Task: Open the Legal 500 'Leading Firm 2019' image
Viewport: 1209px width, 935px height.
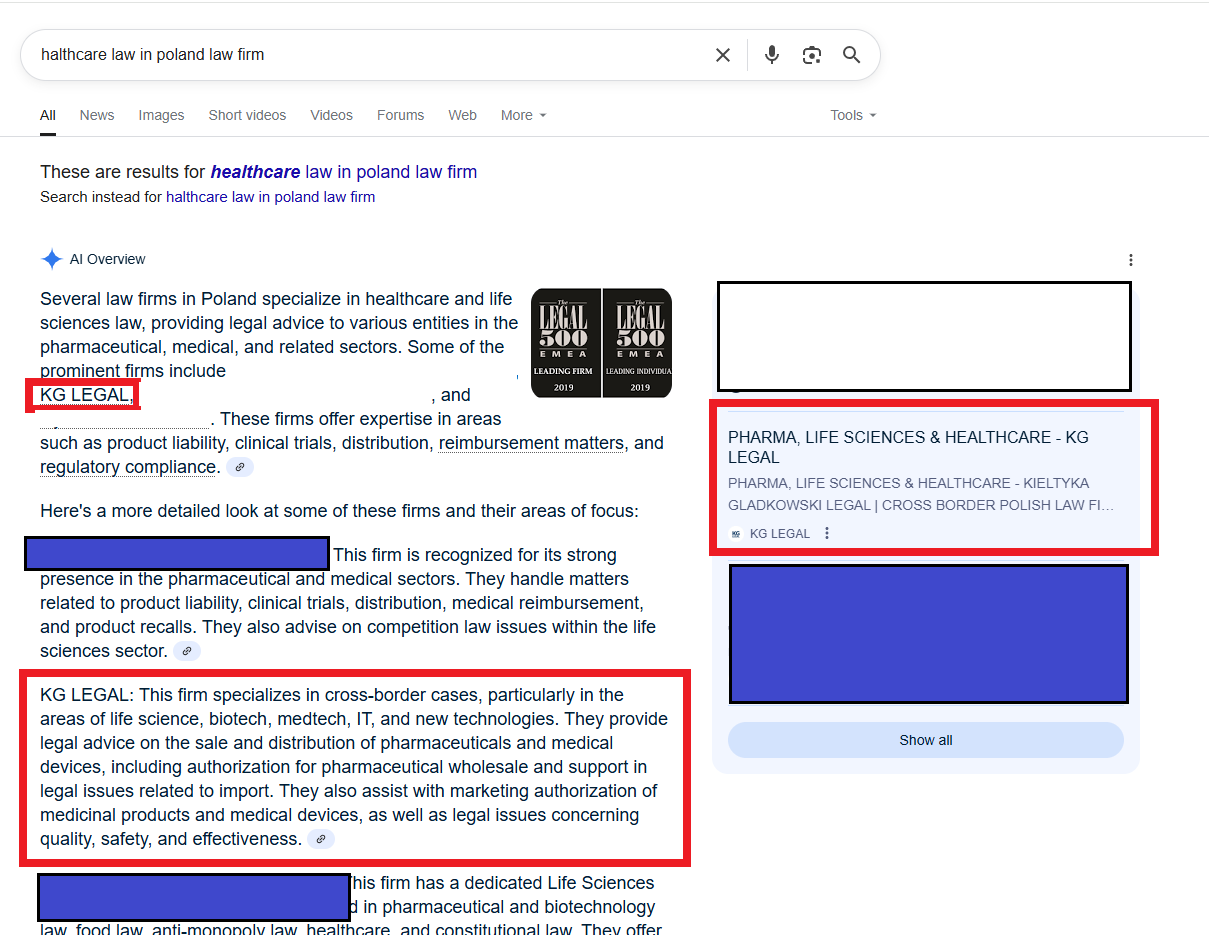Action: pos(566,343)
